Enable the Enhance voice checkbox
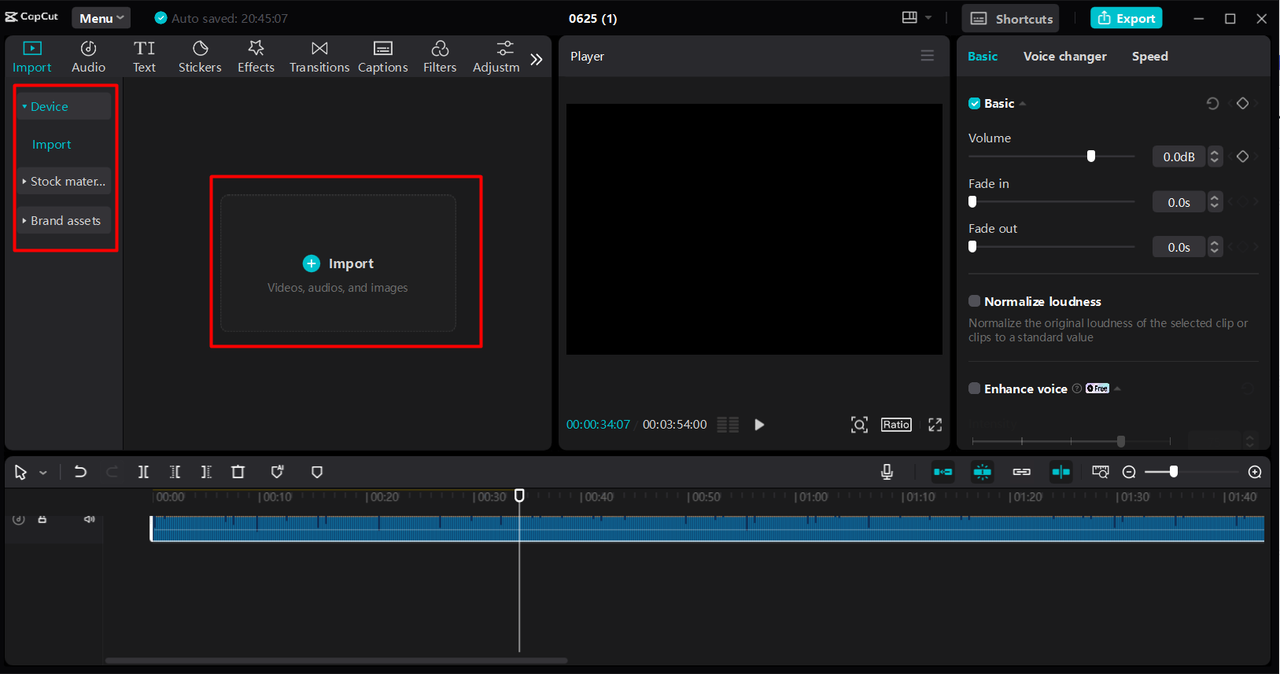 click(x=974, y=389)
